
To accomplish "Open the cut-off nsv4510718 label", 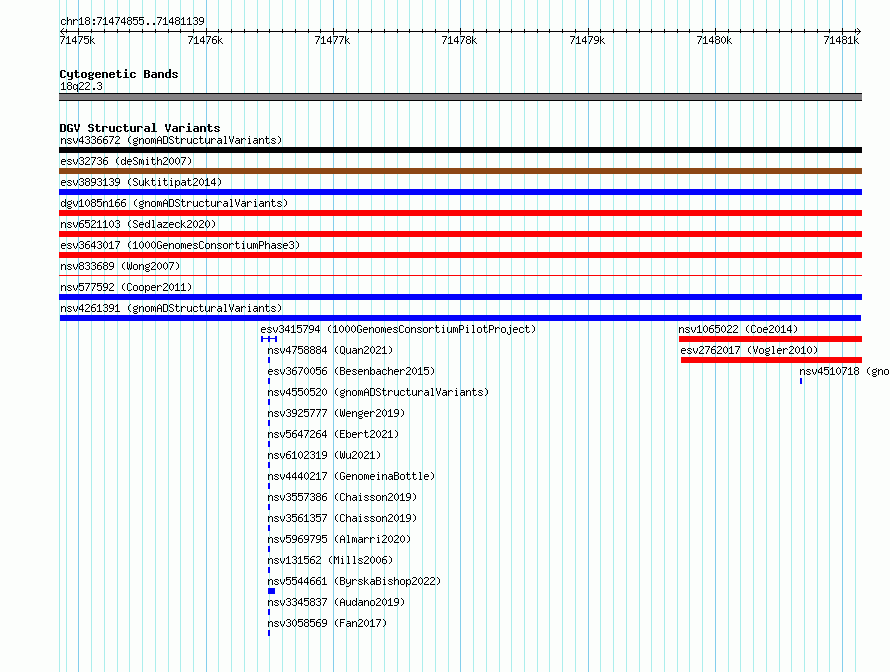I will [844, 371].
